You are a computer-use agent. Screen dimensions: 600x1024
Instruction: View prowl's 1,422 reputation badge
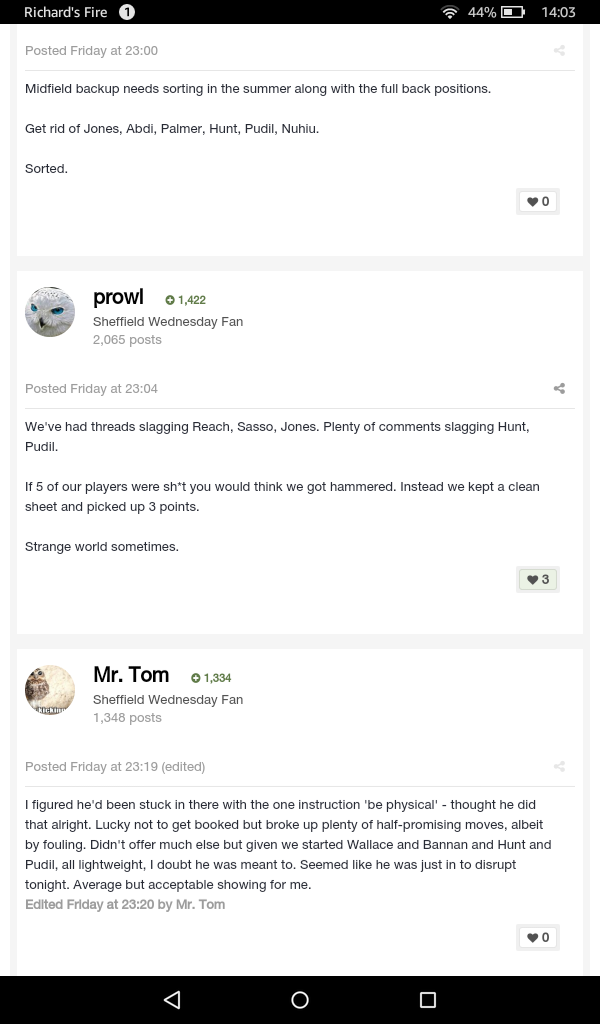tap(186, 300)
